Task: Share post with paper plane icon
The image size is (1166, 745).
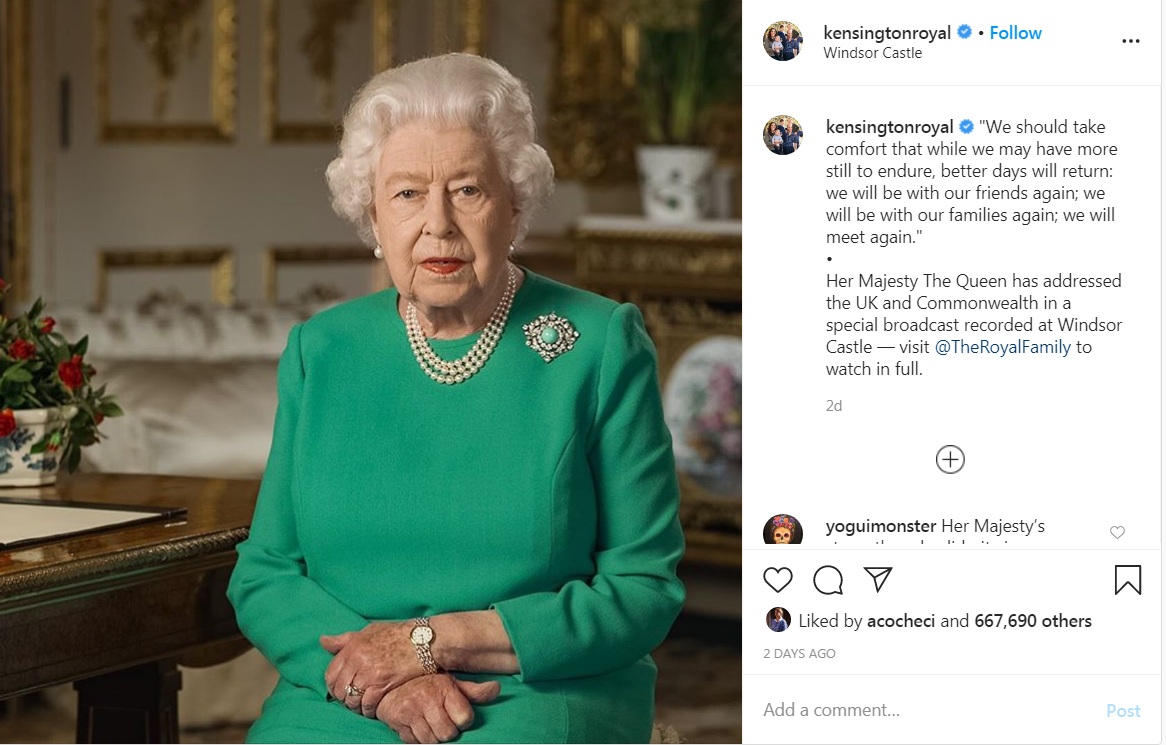Action: click(877, 580)
